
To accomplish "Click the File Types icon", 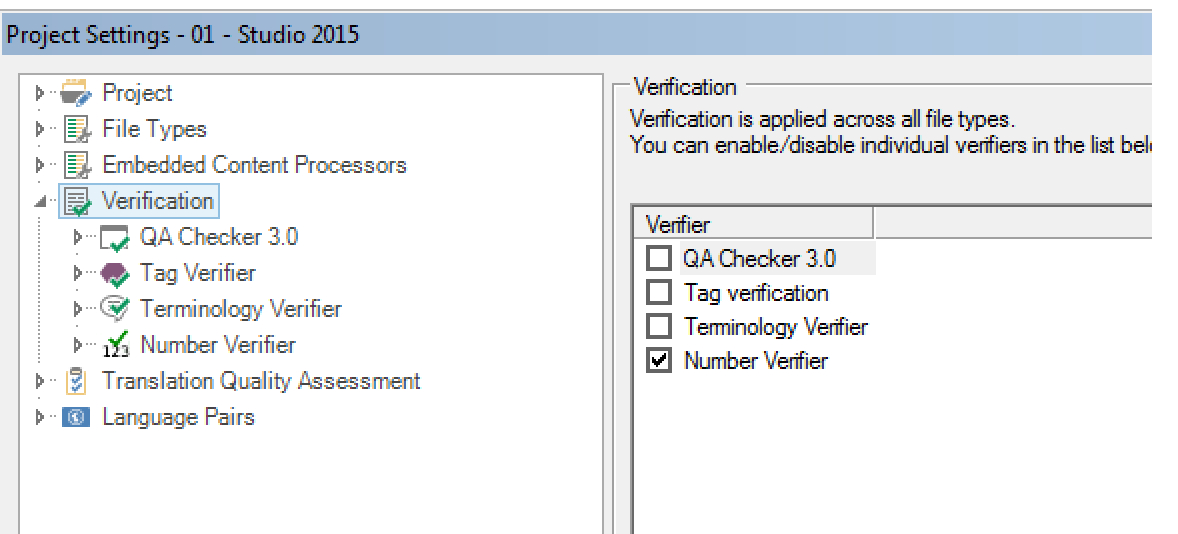I will pos(76,130).
